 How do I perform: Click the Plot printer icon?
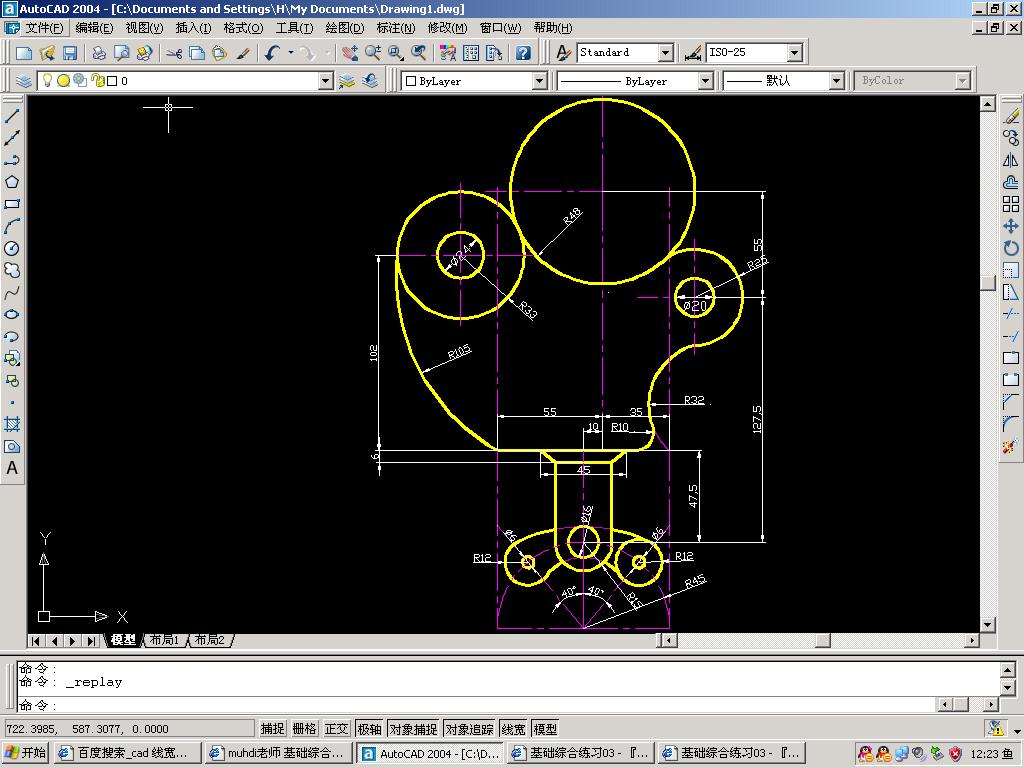click(x=99, y=53)
